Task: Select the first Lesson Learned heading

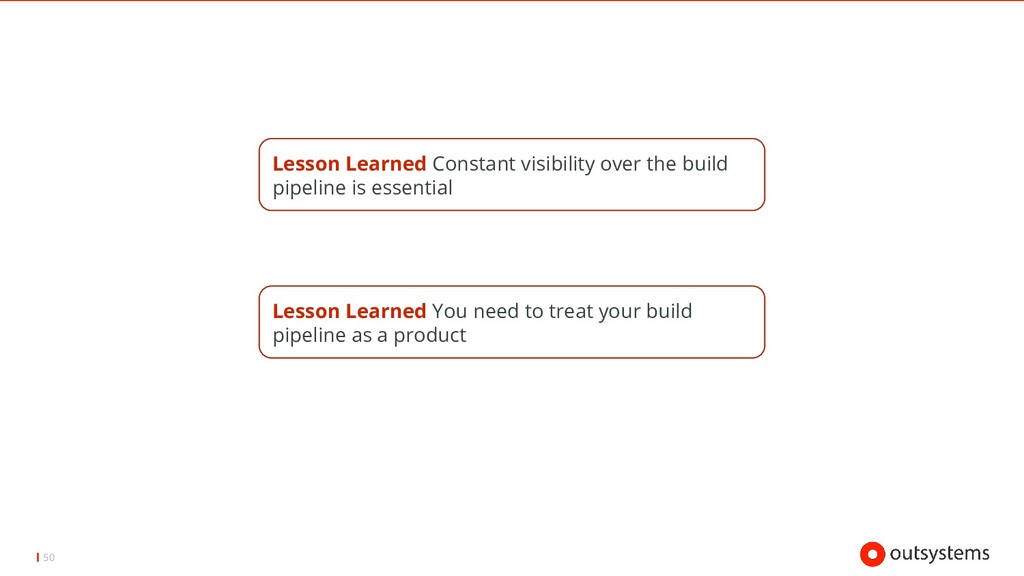Action: click(x=349, y=163)
